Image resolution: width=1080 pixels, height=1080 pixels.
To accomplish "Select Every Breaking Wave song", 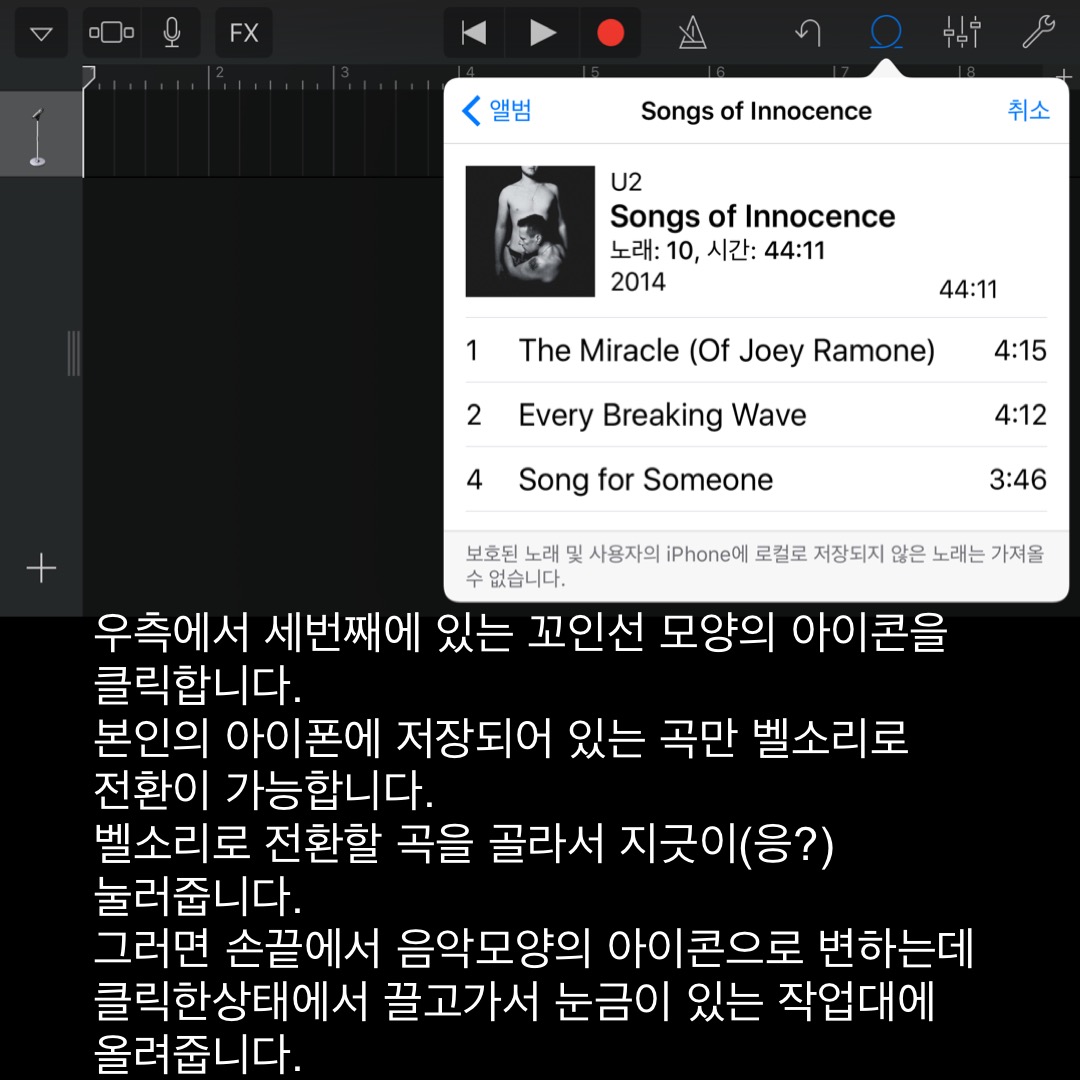I will coord(756,415).
